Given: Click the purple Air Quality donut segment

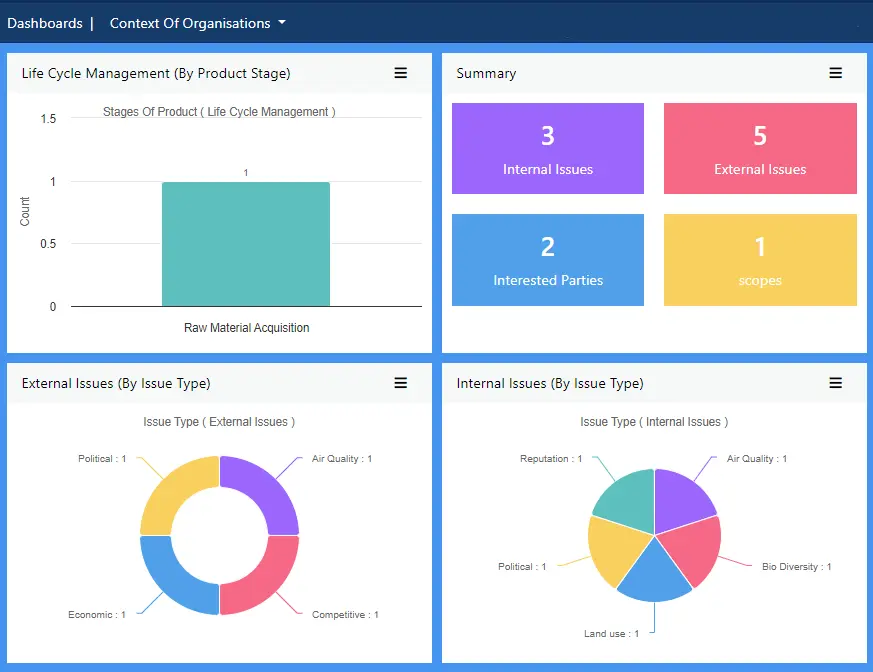Looking at the screenshot, I should [264, 490].
